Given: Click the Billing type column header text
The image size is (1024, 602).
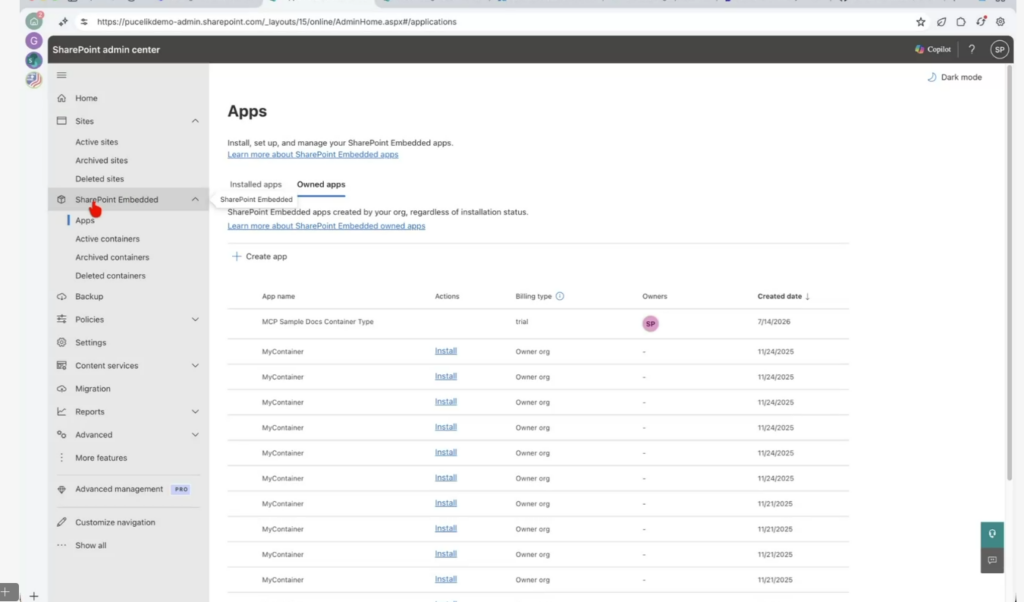Looking at the screenshot, I should tap(533, 296).
